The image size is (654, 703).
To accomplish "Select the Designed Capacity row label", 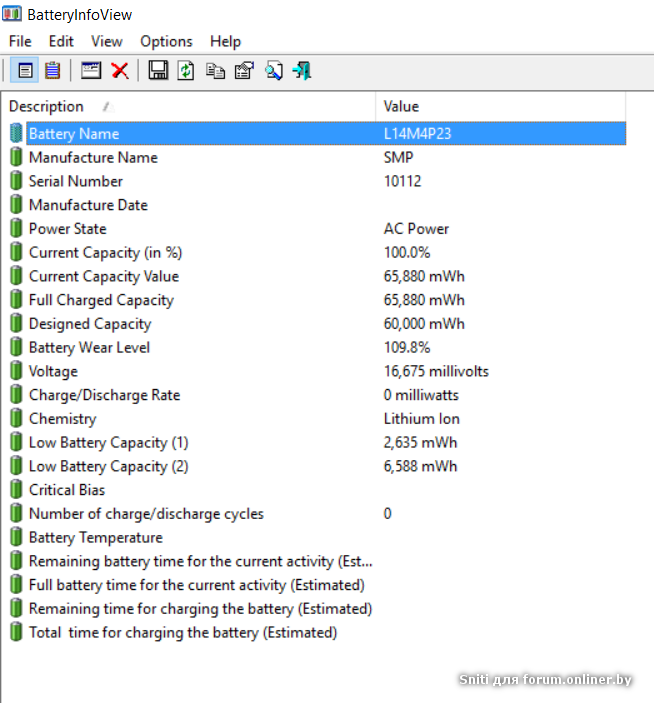I will coord(90,324).
